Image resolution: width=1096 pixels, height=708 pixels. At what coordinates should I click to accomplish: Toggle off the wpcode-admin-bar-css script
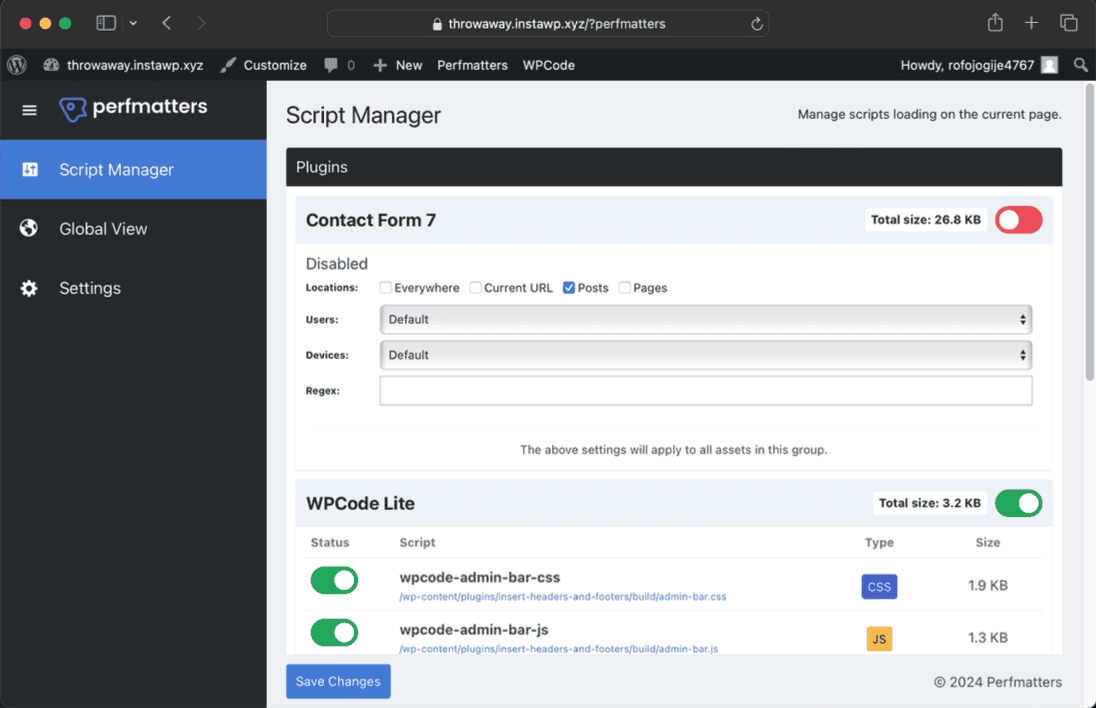pyautogui.click(x=333, y=580)
